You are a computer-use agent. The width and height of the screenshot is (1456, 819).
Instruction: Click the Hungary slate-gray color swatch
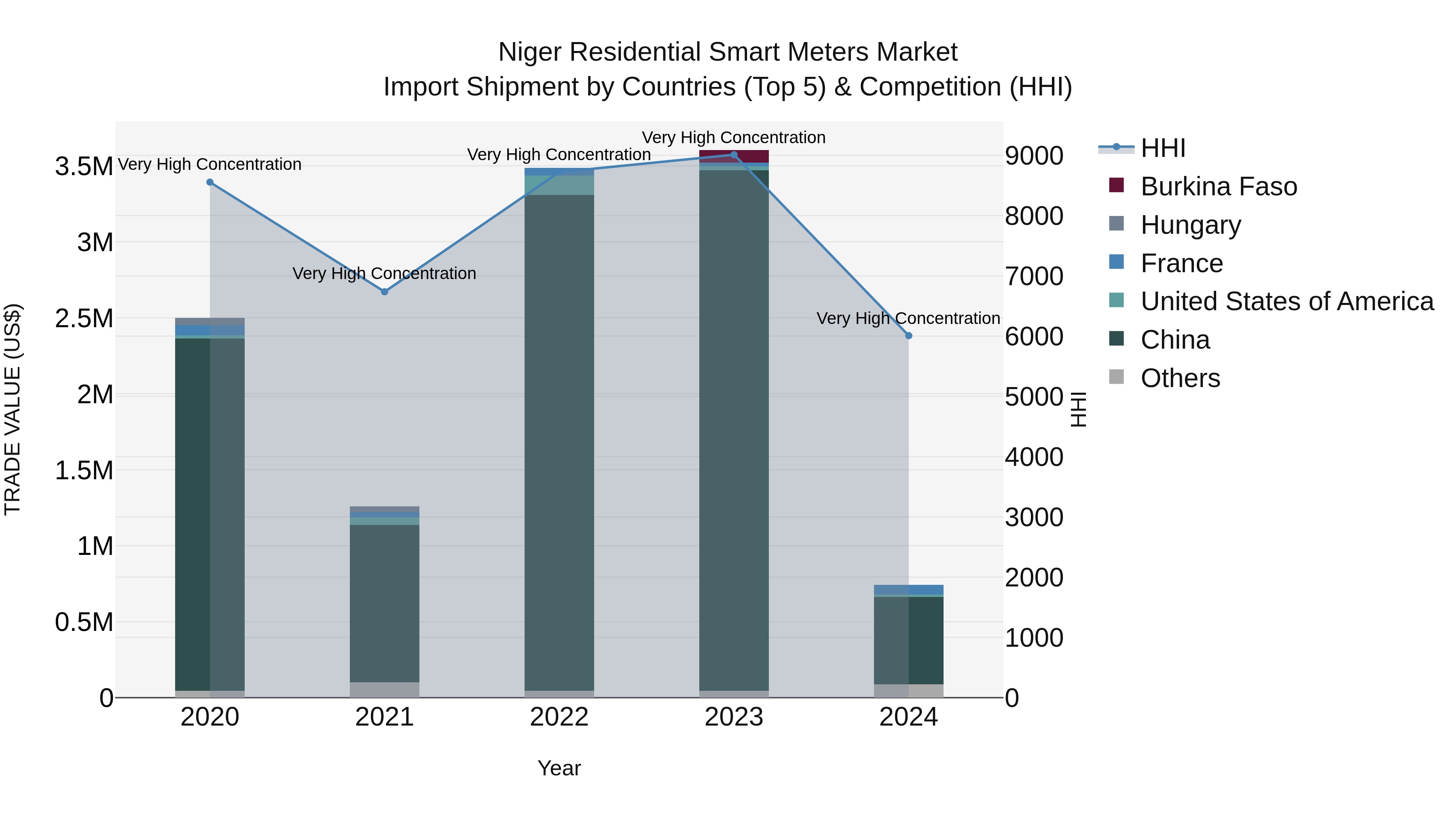click(1116, 223)
